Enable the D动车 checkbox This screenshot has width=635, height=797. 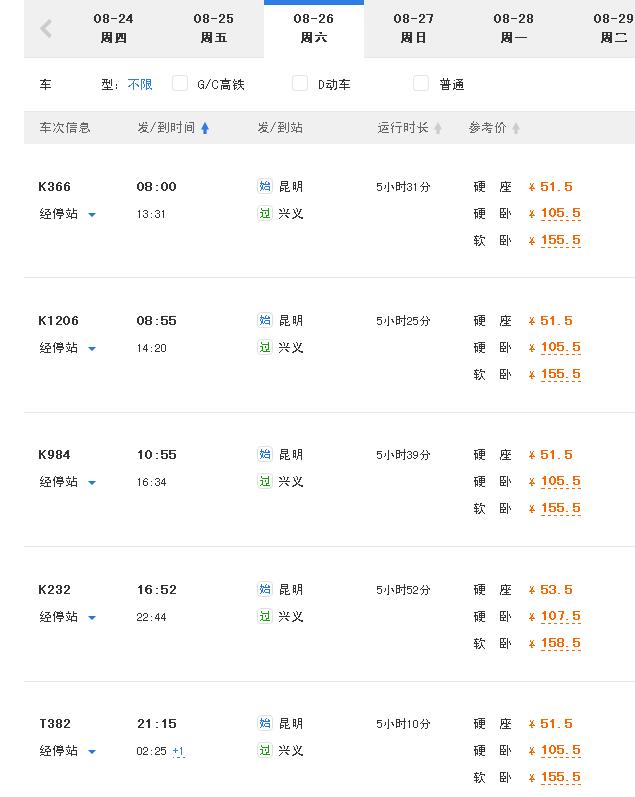(300, 83)
